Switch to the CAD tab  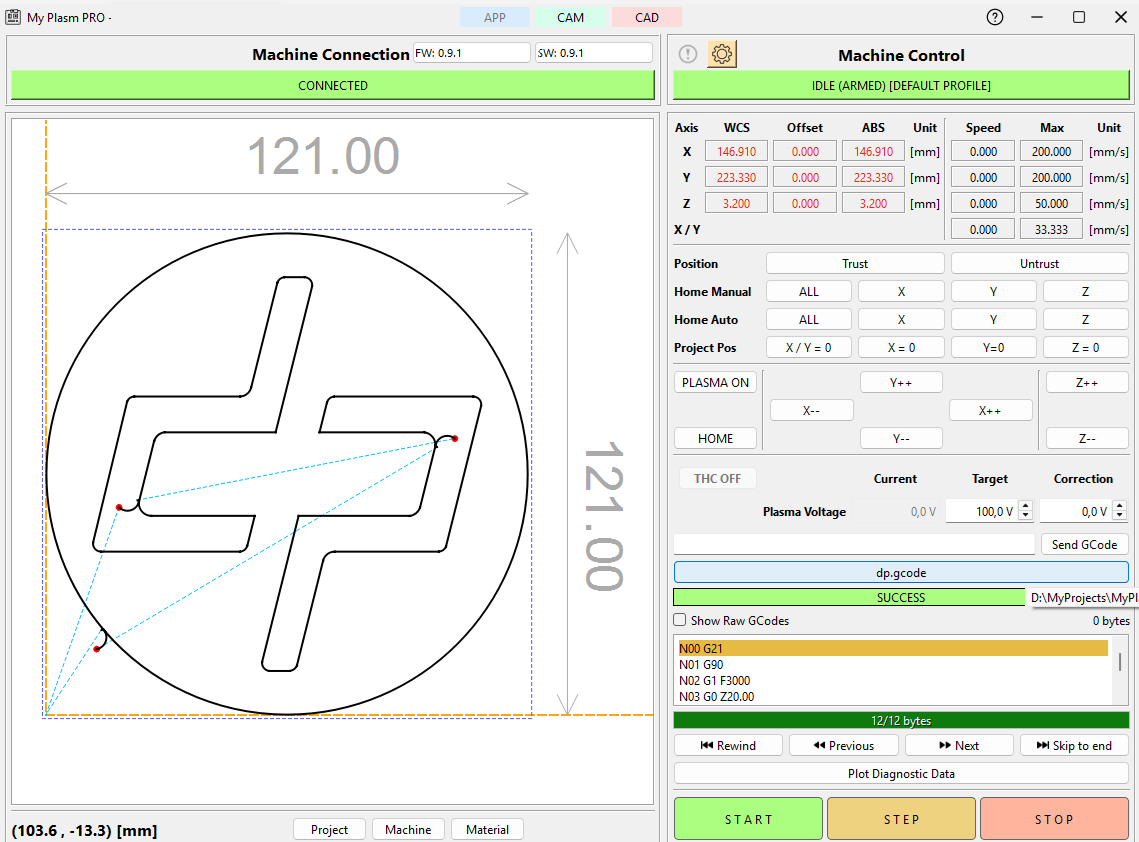pos(647,17)
